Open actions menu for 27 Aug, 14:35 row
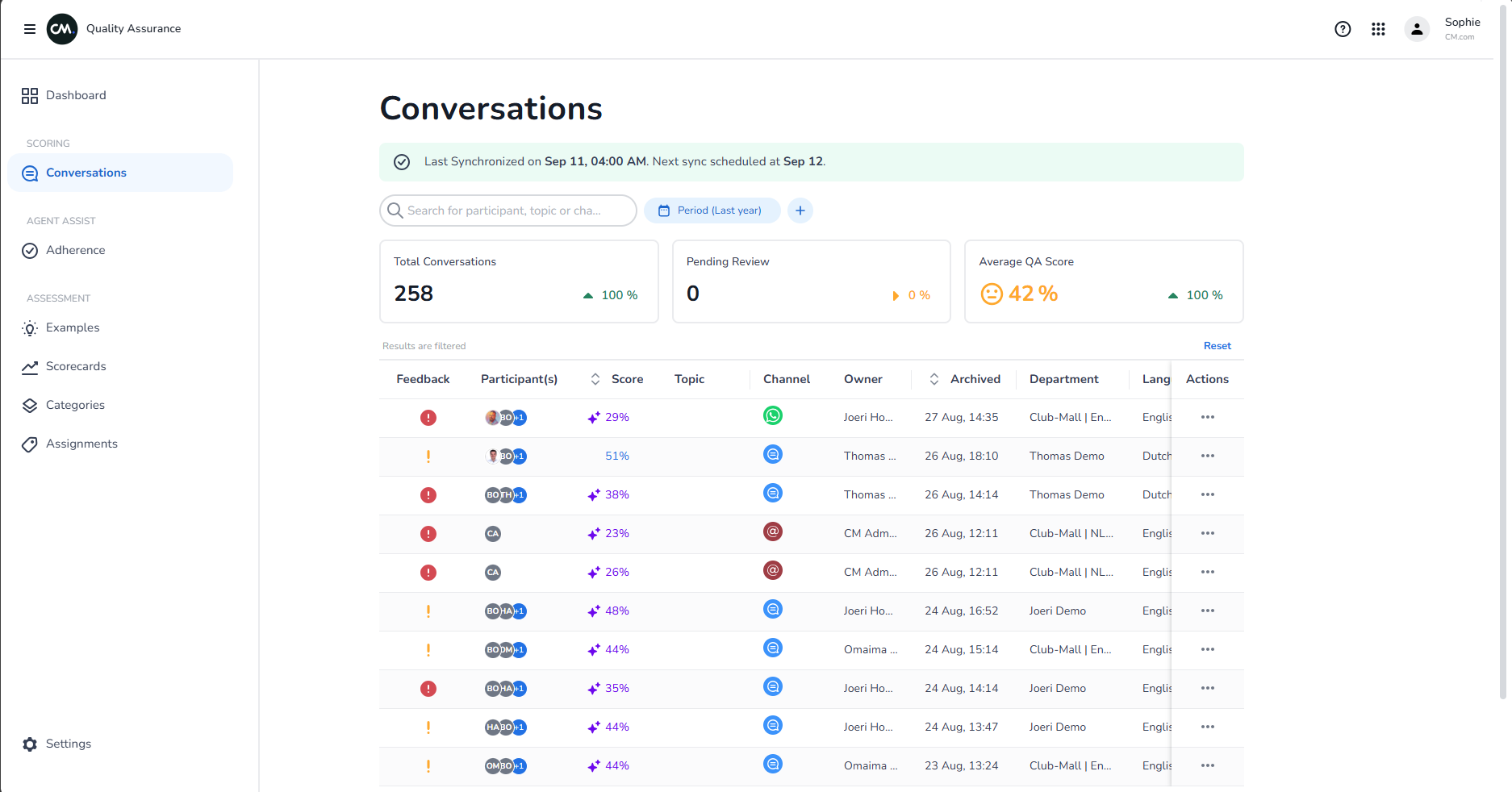Viewport: 1512px width, 792px height. (1207, 417)
